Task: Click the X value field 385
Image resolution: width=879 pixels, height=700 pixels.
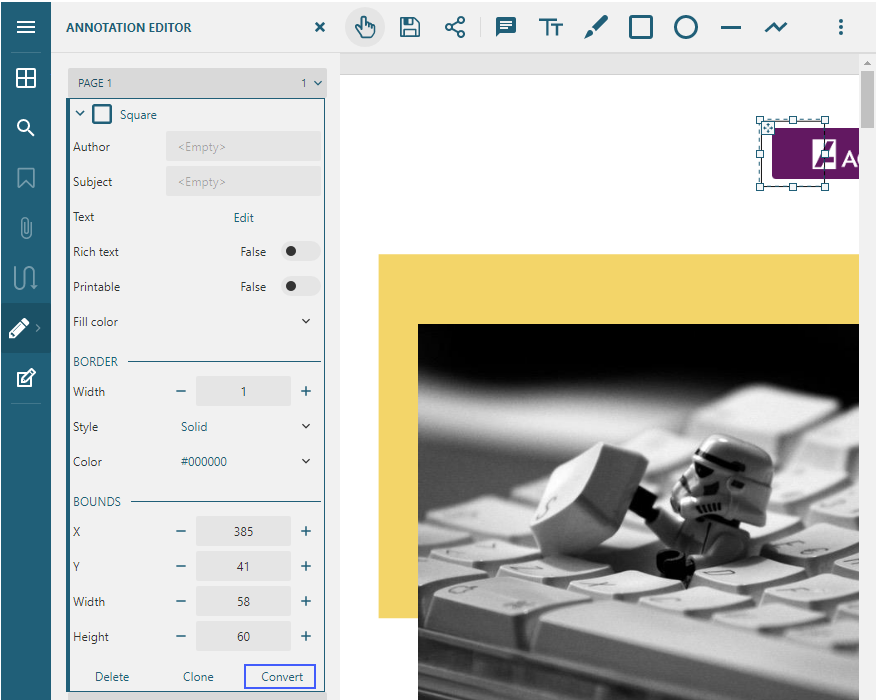Action: point(243,531)
